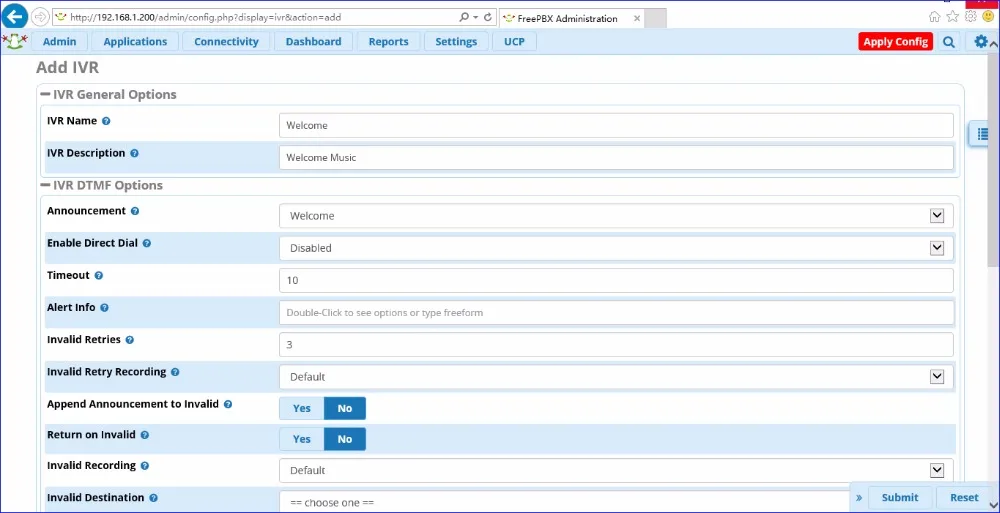Expand the floating action bar arrows
Viewport: 1000px width, 513px height.
(x=858, y=498)
